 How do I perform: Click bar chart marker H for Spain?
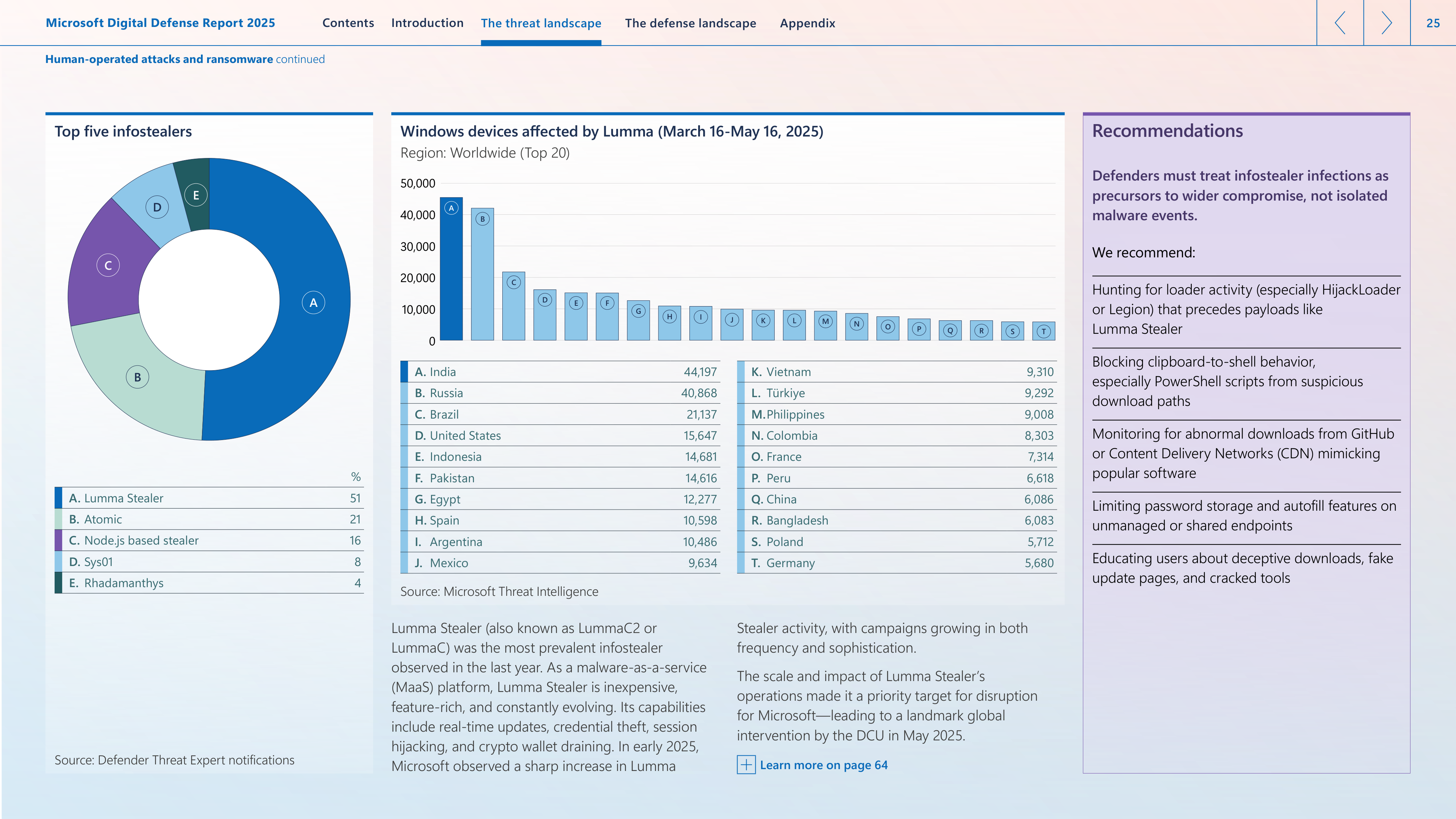point(669,317)
